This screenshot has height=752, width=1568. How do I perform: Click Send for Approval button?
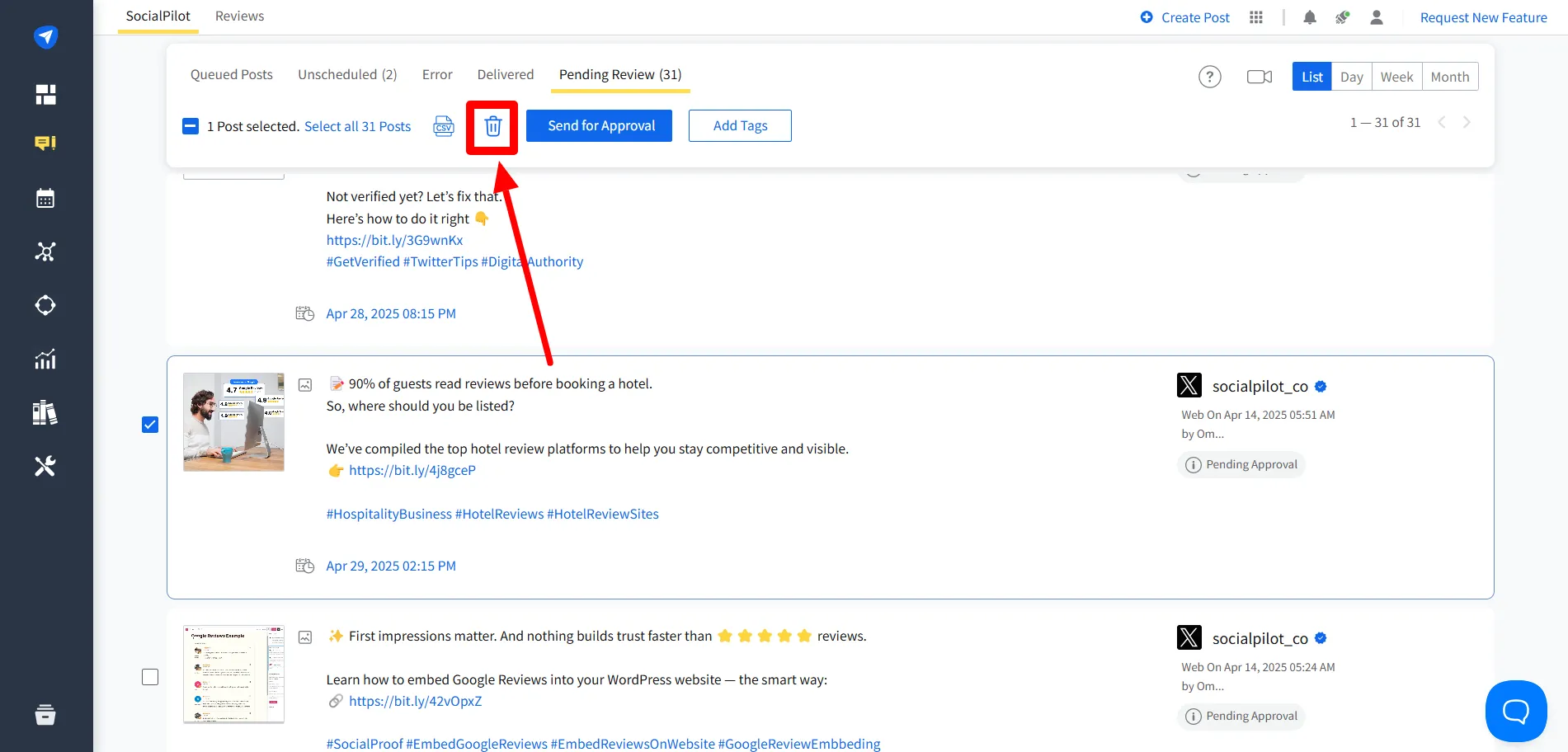click(600, 125)
